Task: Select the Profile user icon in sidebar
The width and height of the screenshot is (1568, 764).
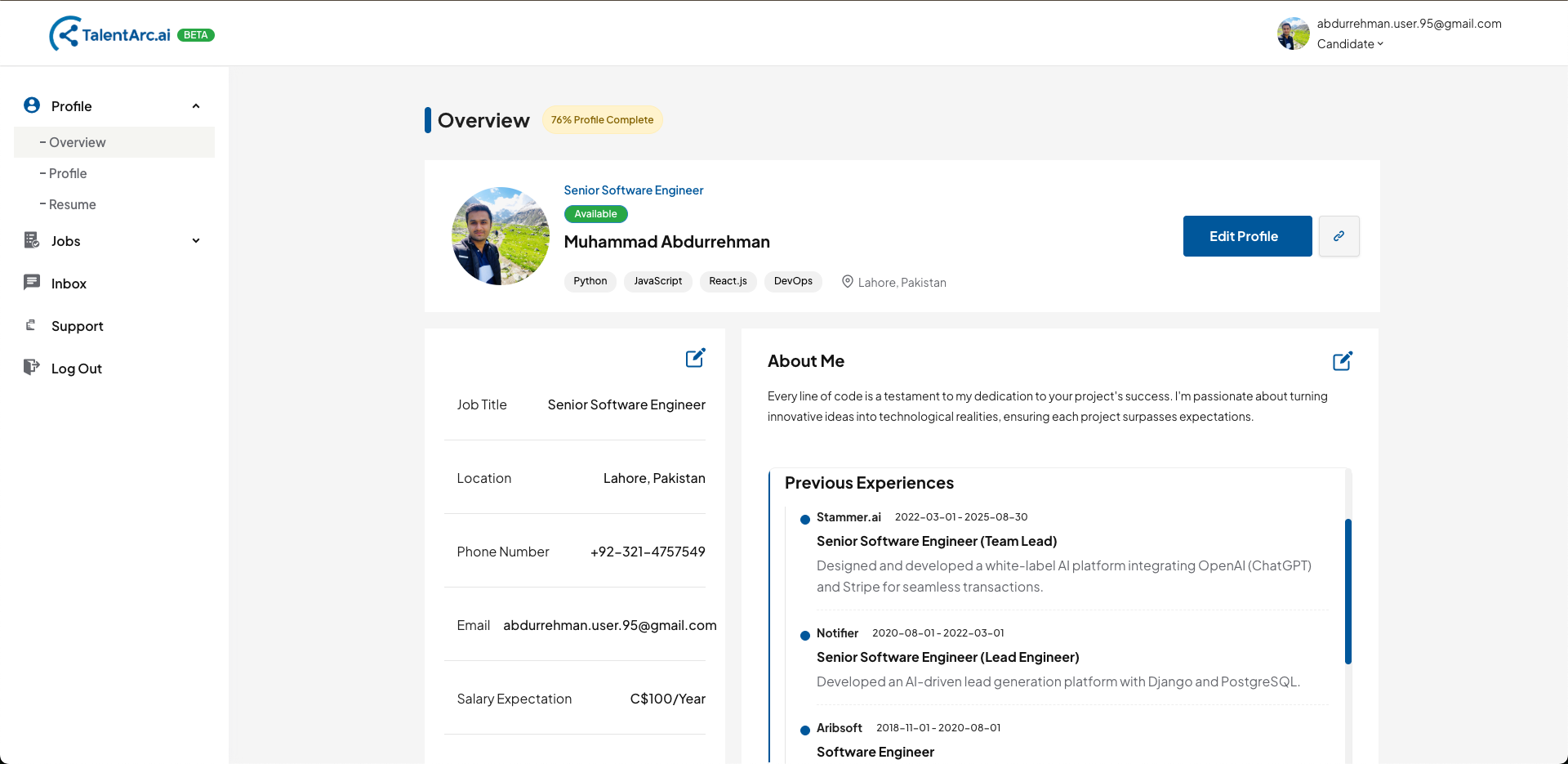Action: (x=31, y=105)
